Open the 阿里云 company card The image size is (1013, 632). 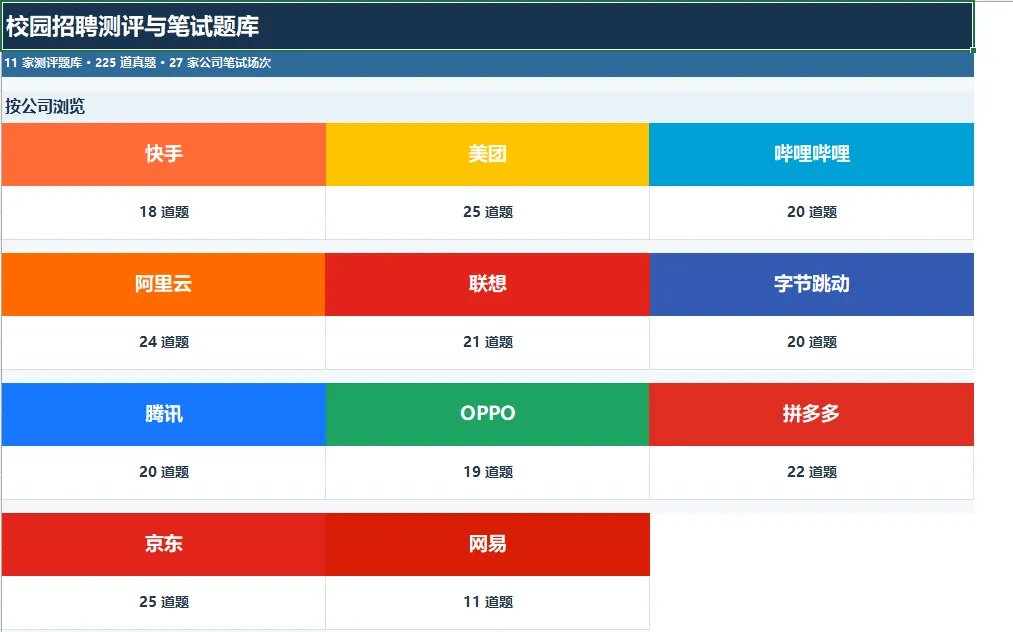click(163, 284)
